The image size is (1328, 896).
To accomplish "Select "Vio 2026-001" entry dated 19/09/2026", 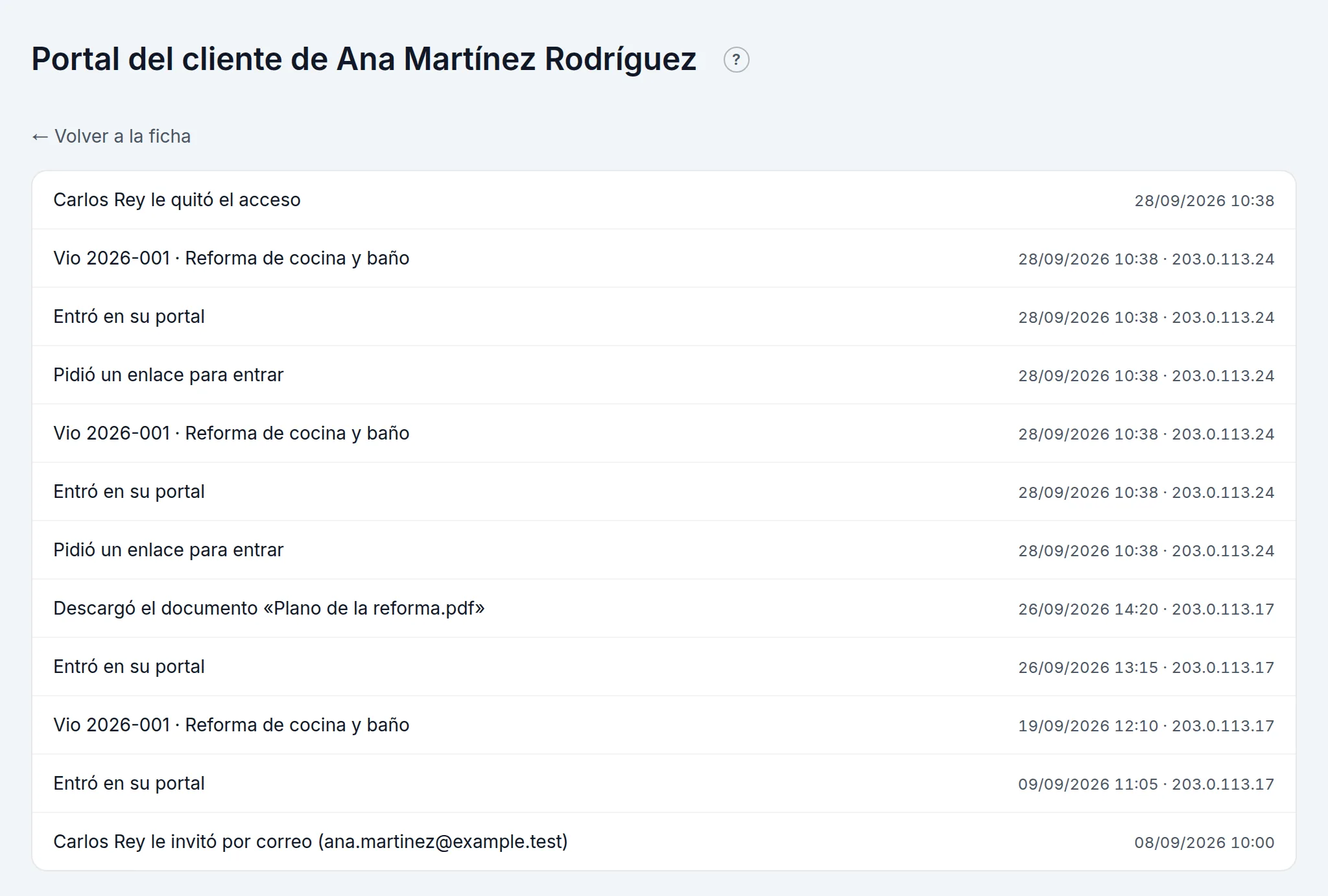I will coord(664,725).
